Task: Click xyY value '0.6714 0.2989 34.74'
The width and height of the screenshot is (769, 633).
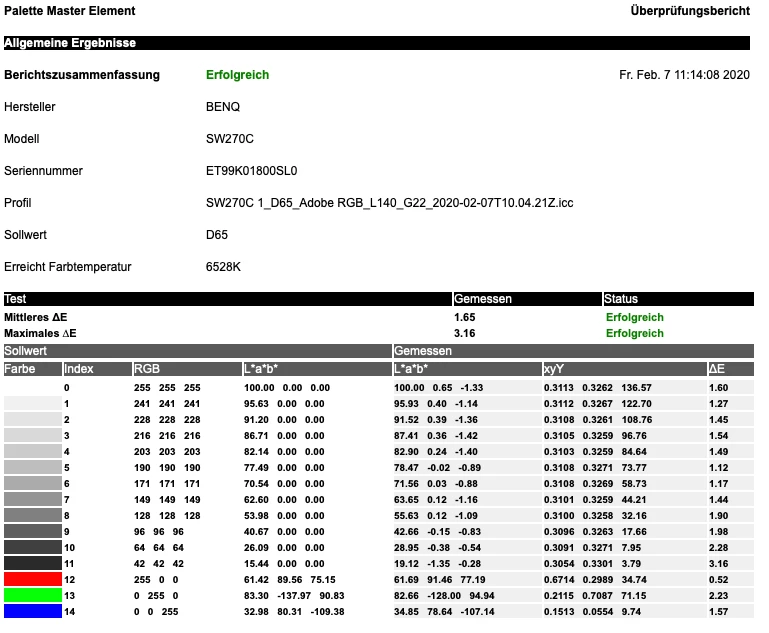Action: 595,580
